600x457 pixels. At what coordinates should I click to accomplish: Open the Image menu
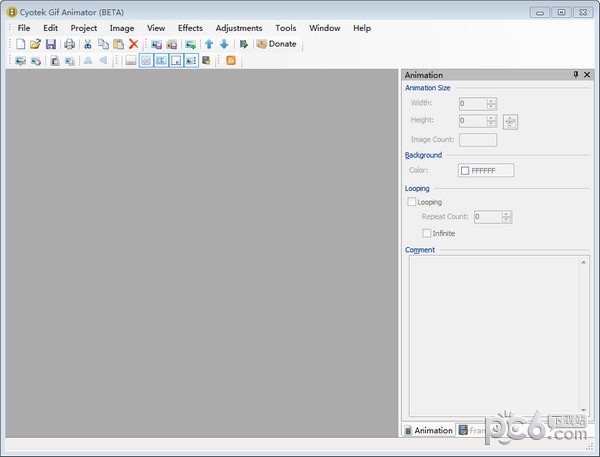122,28
